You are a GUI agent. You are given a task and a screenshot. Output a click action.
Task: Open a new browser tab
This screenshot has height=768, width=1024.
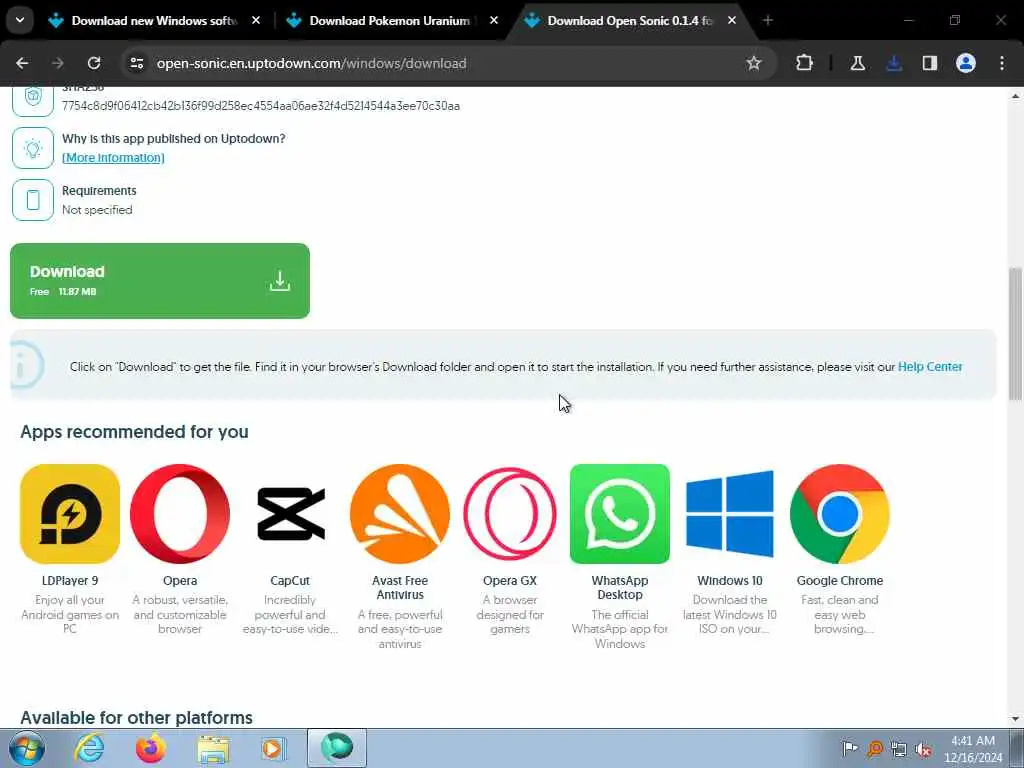(x=768, y=21)
